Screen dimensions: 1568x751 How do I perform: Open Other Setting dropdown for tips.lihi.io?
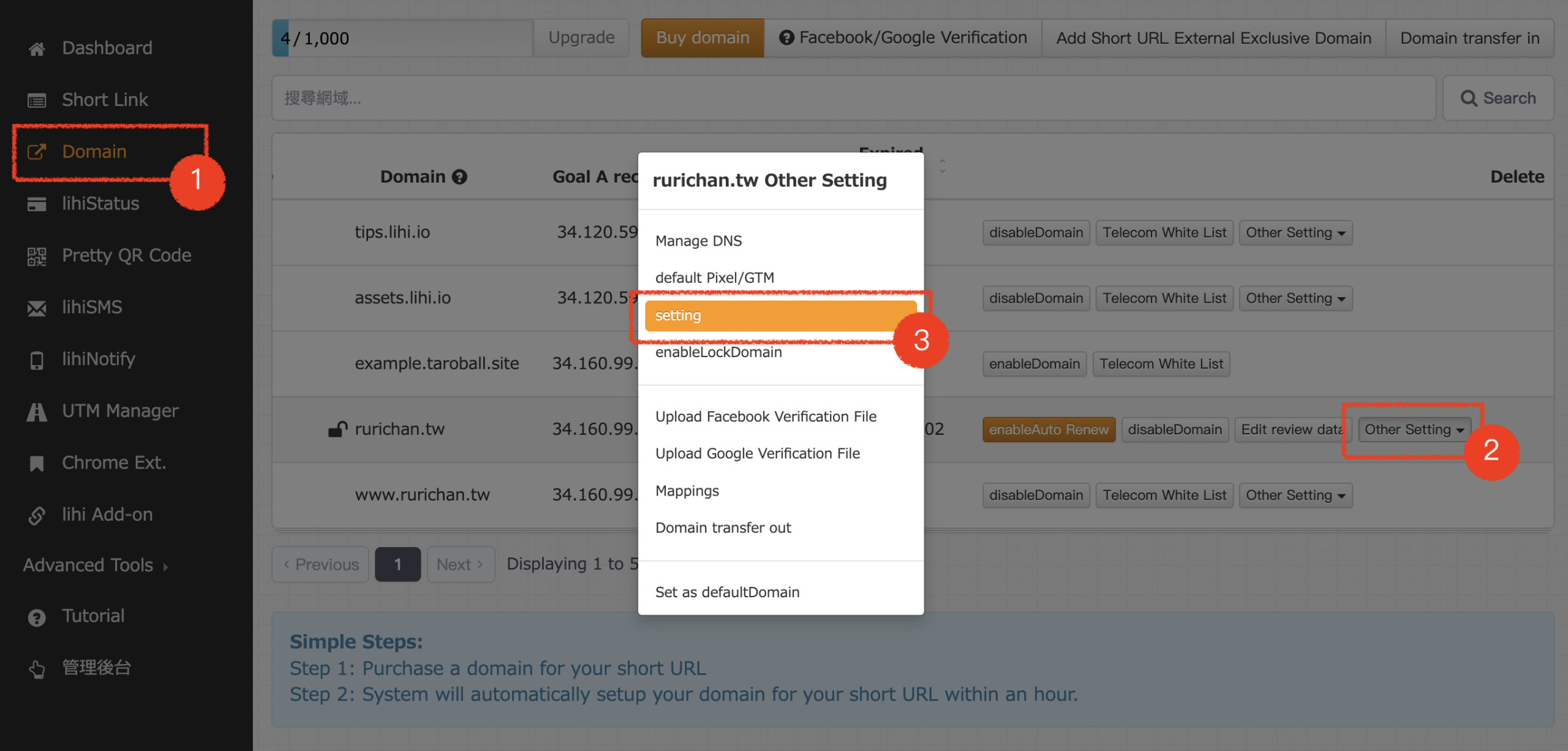click(x=1295, y=233)
